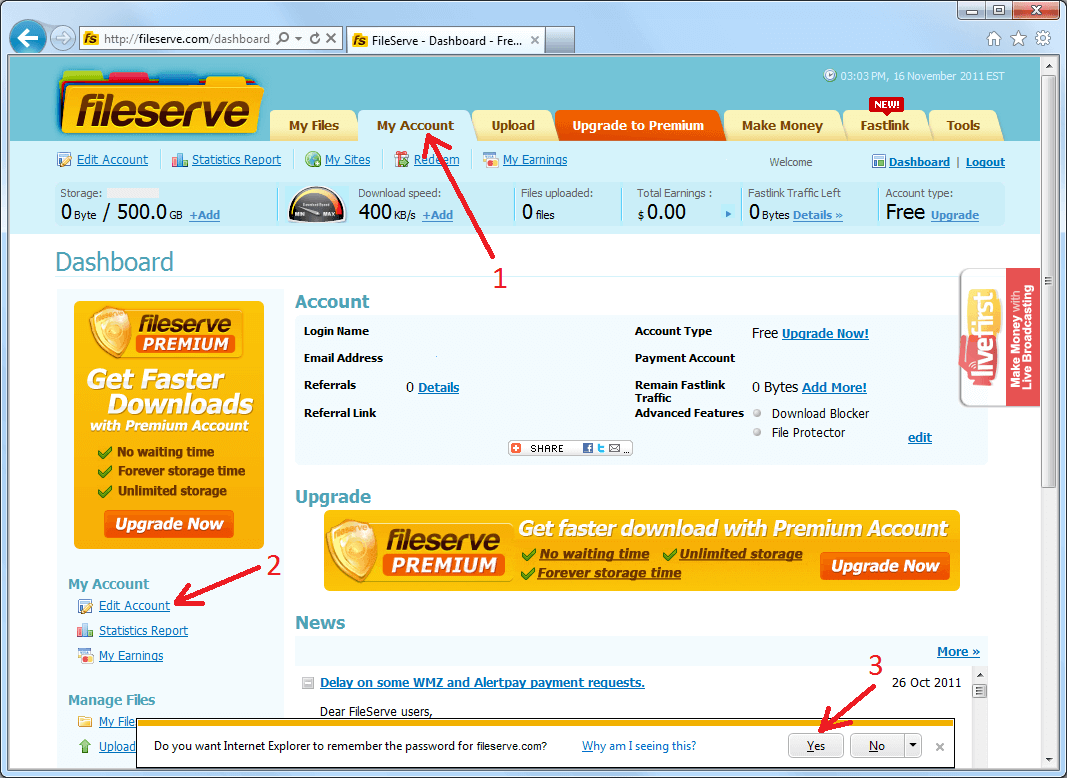Open the Make Money tab
This screenshot has height=778, width=1067.
(783, 125)
